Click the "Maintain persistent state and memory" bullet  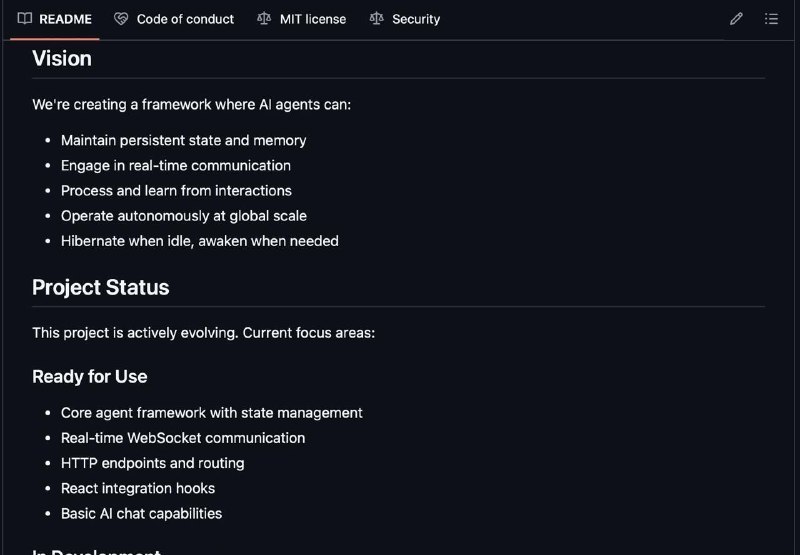coord(184,140)
